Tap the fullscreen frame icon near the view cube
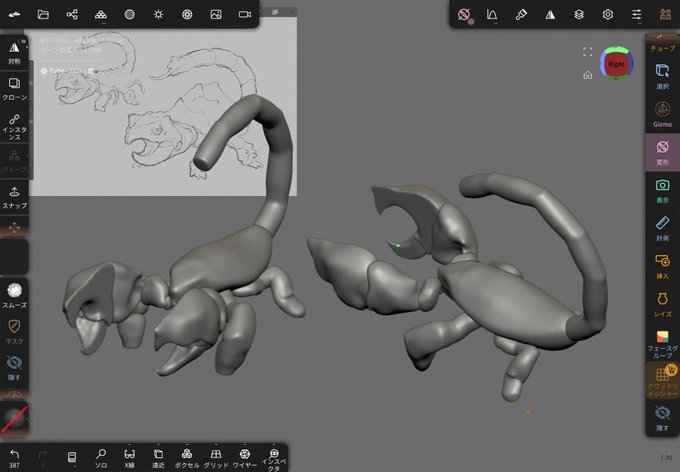 (x=588, y=52)
